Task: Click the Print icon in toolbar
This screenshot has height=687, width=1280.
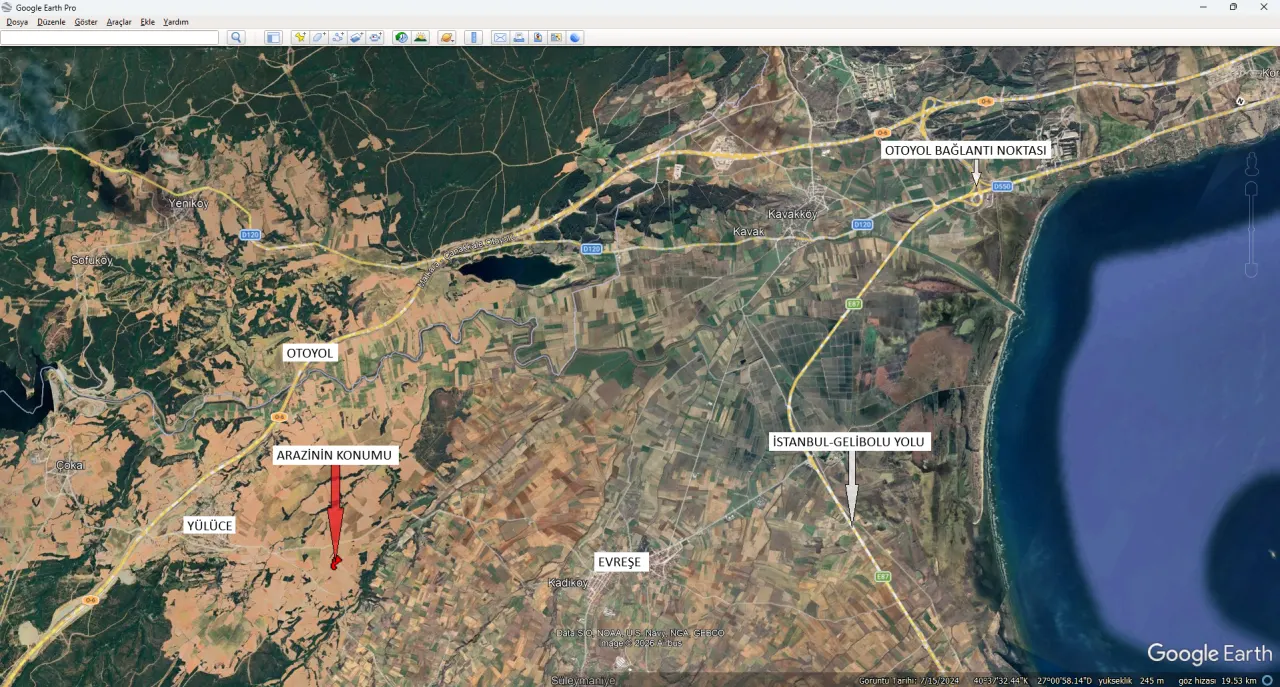Action: [x=519, y=38]
